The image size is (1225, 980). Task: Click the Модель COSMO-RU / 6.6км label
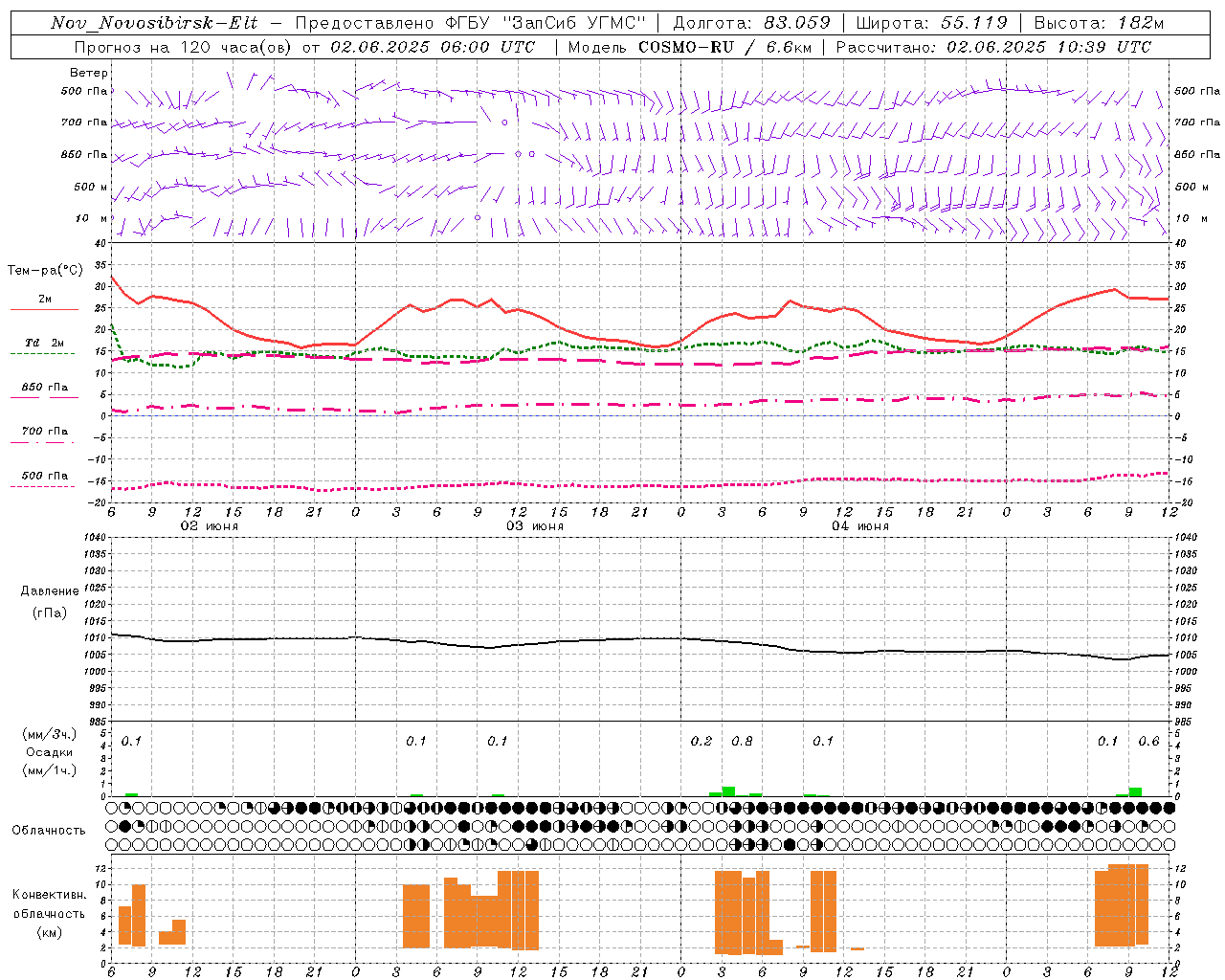coord(689,47)
